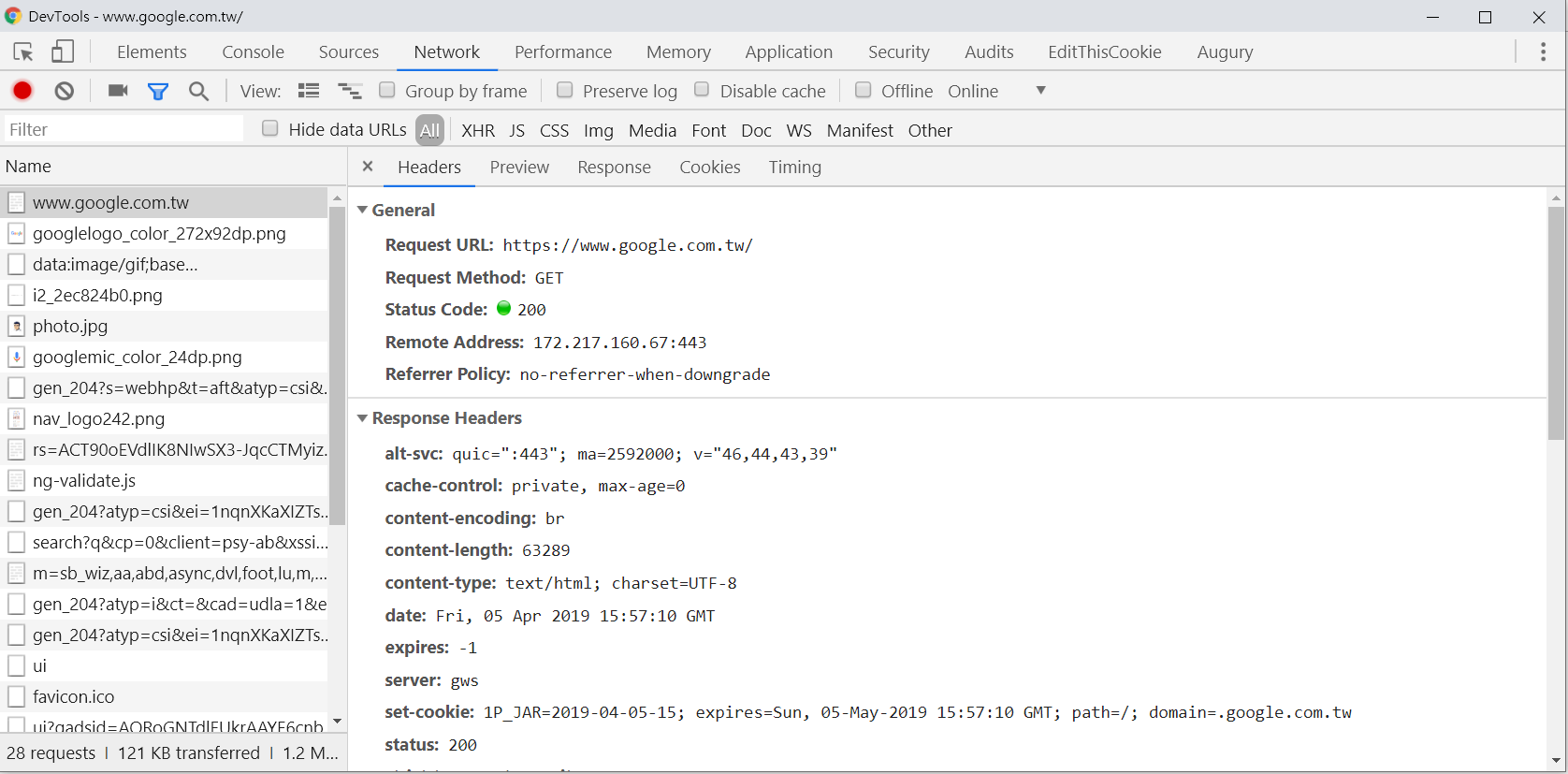The width and height of the screenshot is (1568, 774).
Task: Show overview waterfall view icon
Action: click(350, 91)
